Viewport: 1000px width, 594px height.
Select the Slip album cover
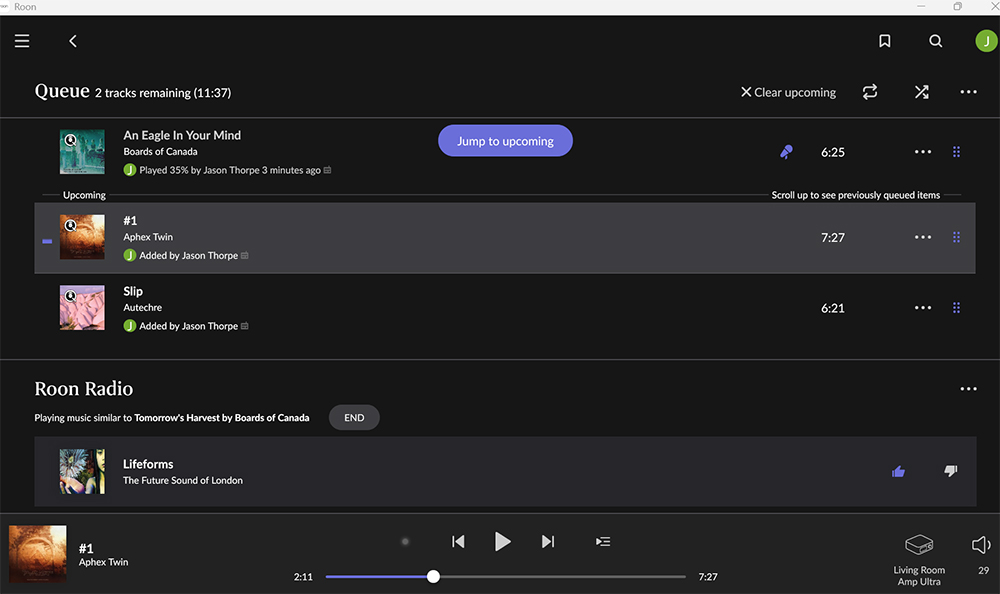click(82, 308)
